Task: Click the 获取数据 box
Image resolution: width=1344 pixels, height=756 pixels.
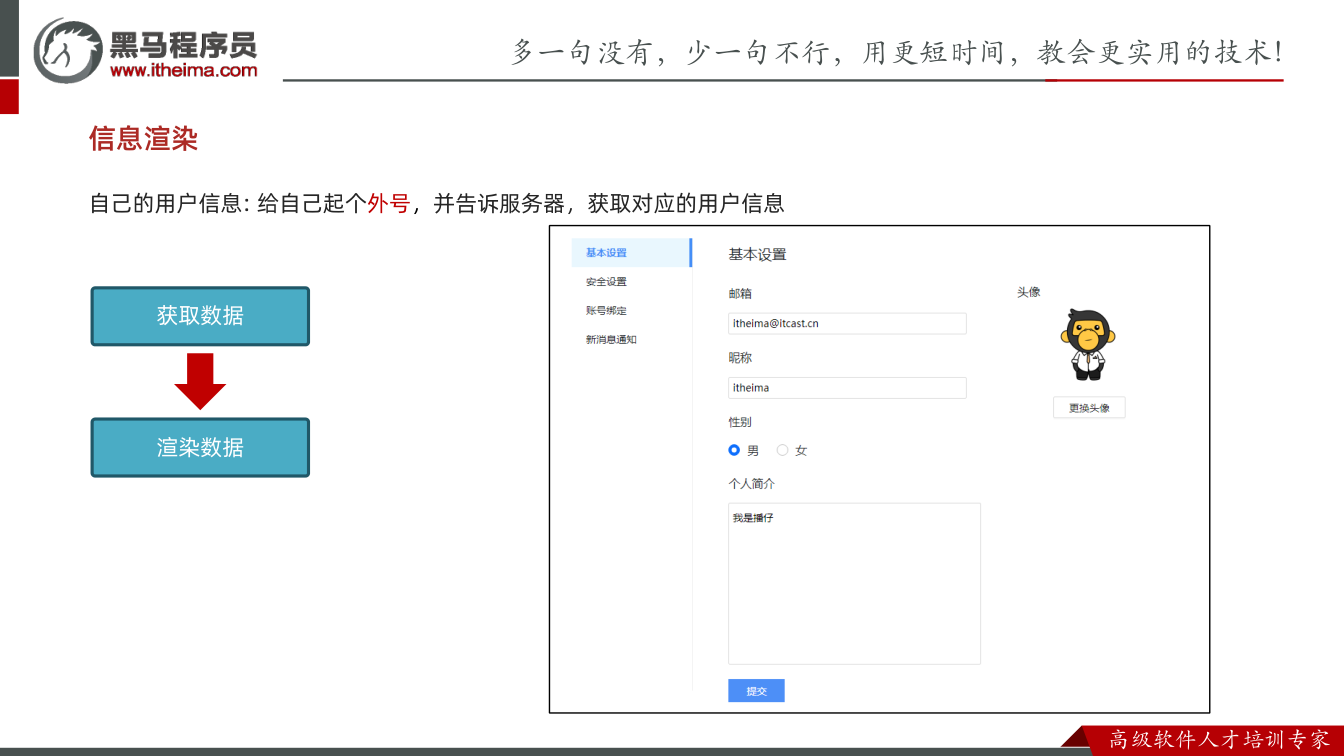Action: [200, 316]
